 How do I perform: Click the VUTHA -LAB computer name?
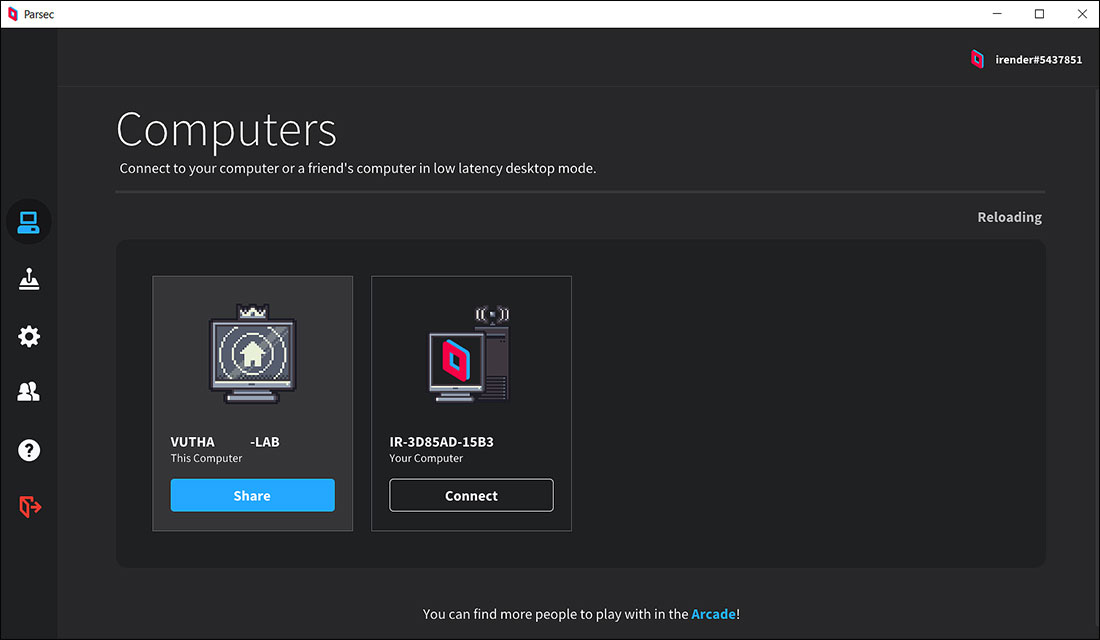tap(224, 441)
